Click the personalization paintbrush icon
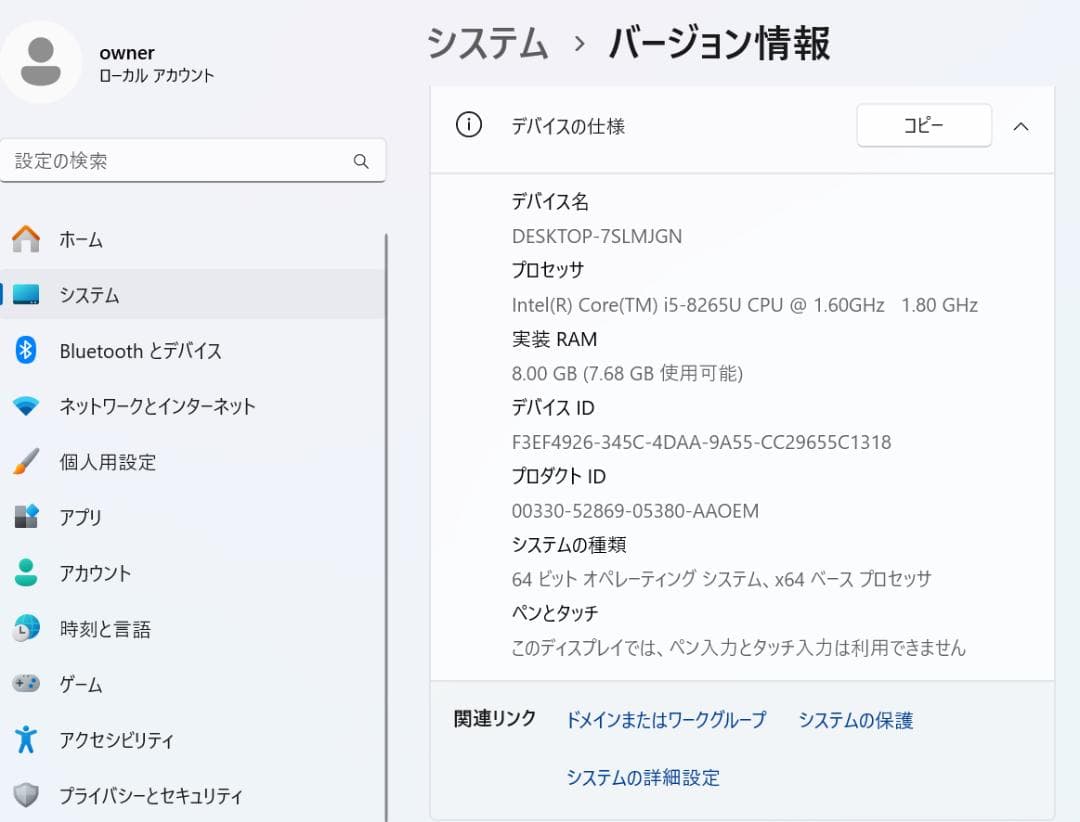The width and height of the screenshot is (1080, 822). click(26, 461)
